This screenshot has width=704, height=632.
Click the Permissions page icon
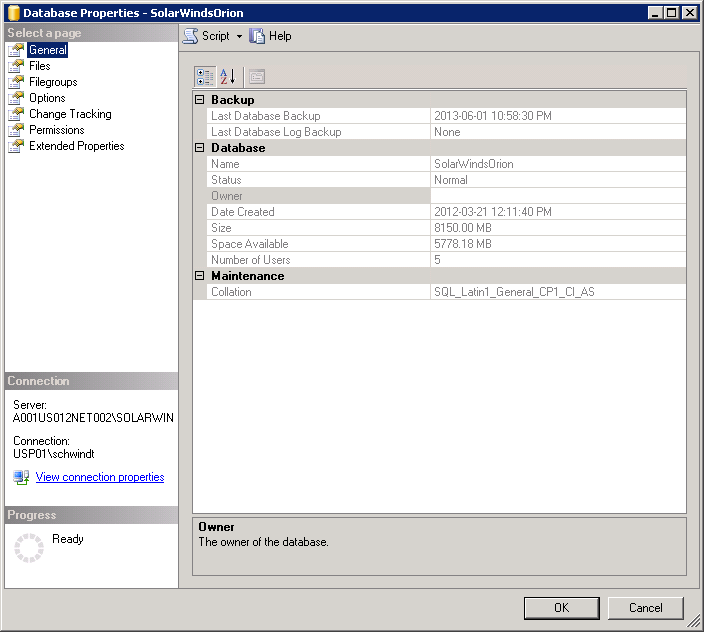(16, 130)
